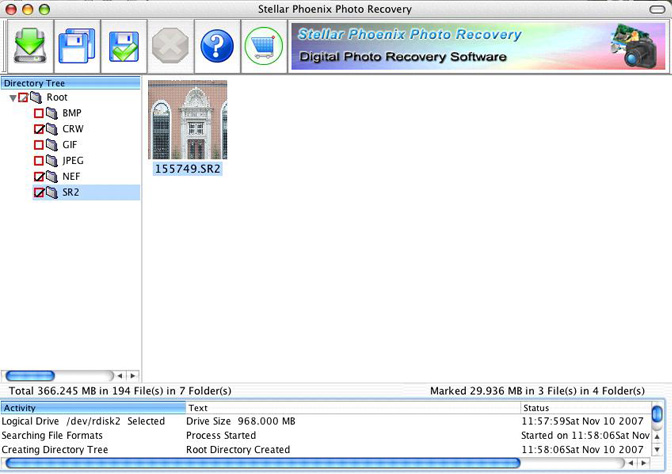Select the BMP folder label
The image size is (672, 474).
(x=72, y=113)
